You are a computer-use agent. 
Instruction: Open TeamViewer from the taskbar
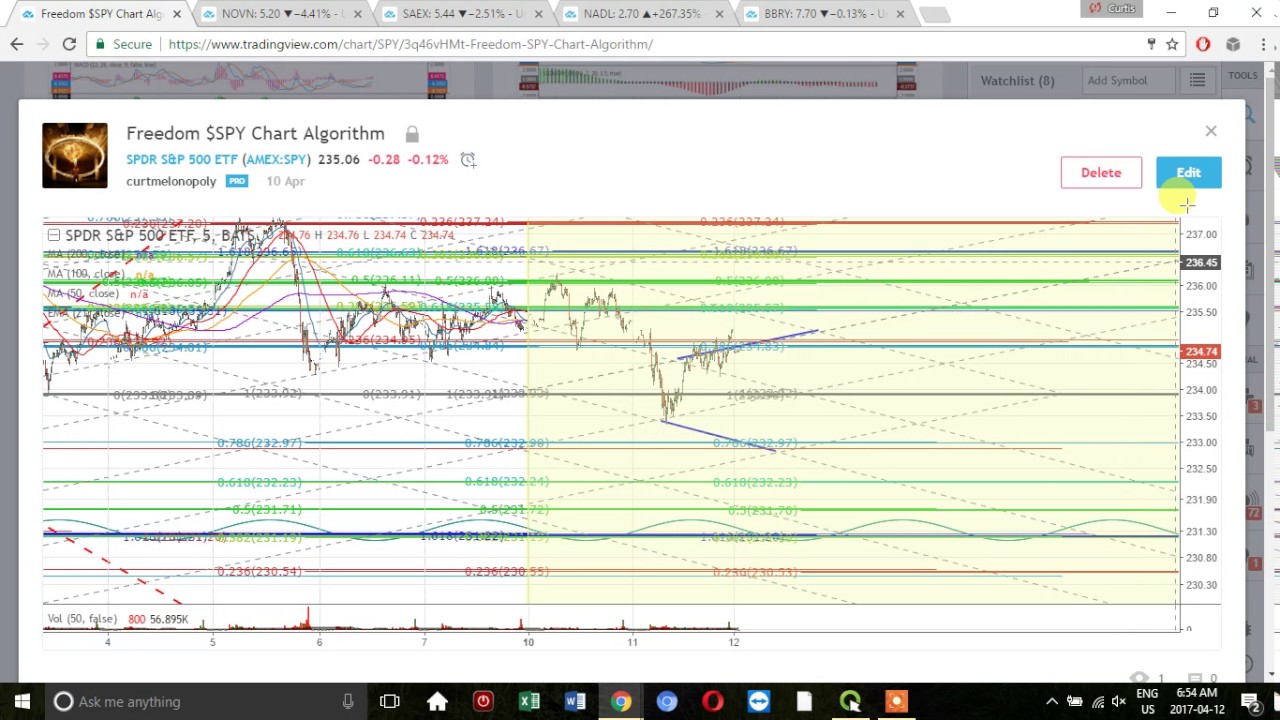click(x=759, y=701)
